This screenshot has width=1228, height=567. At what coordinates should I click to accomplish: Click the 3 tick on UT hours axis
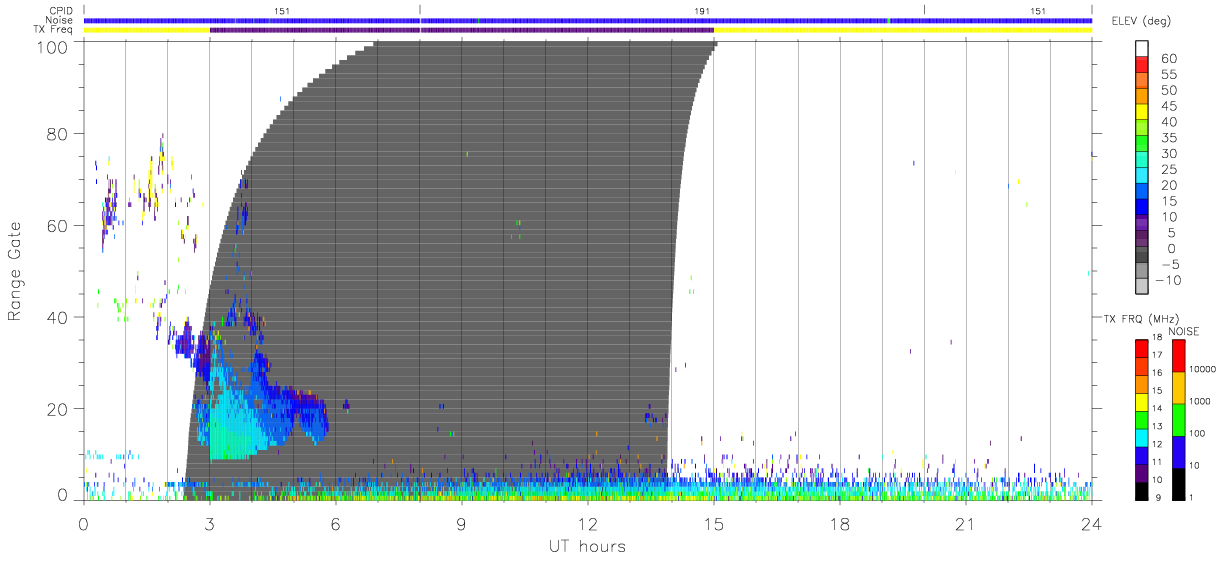(210, 524)
